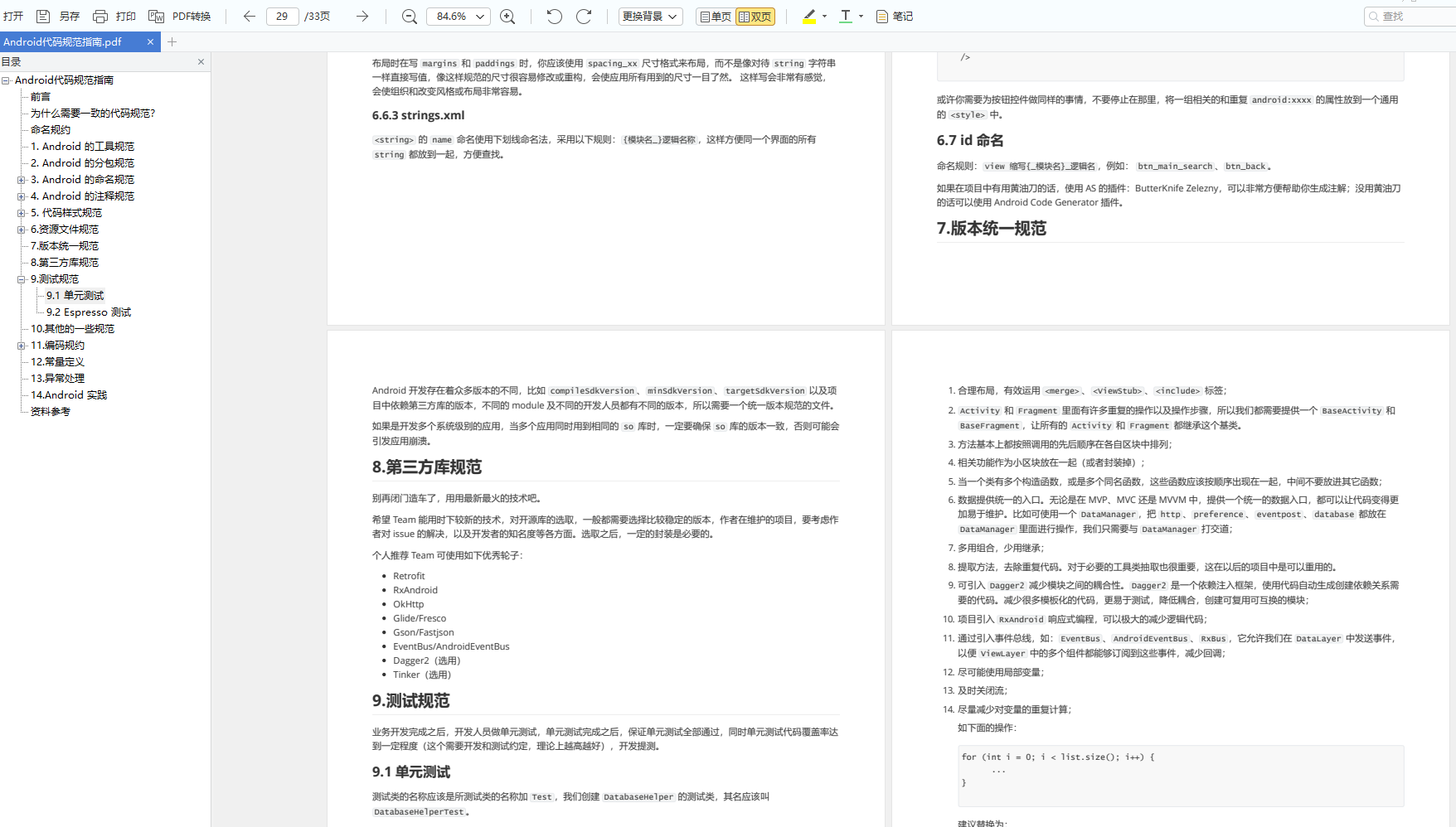Switch to 双页 double page view
1456x827 pixels.
click(755, 17)
